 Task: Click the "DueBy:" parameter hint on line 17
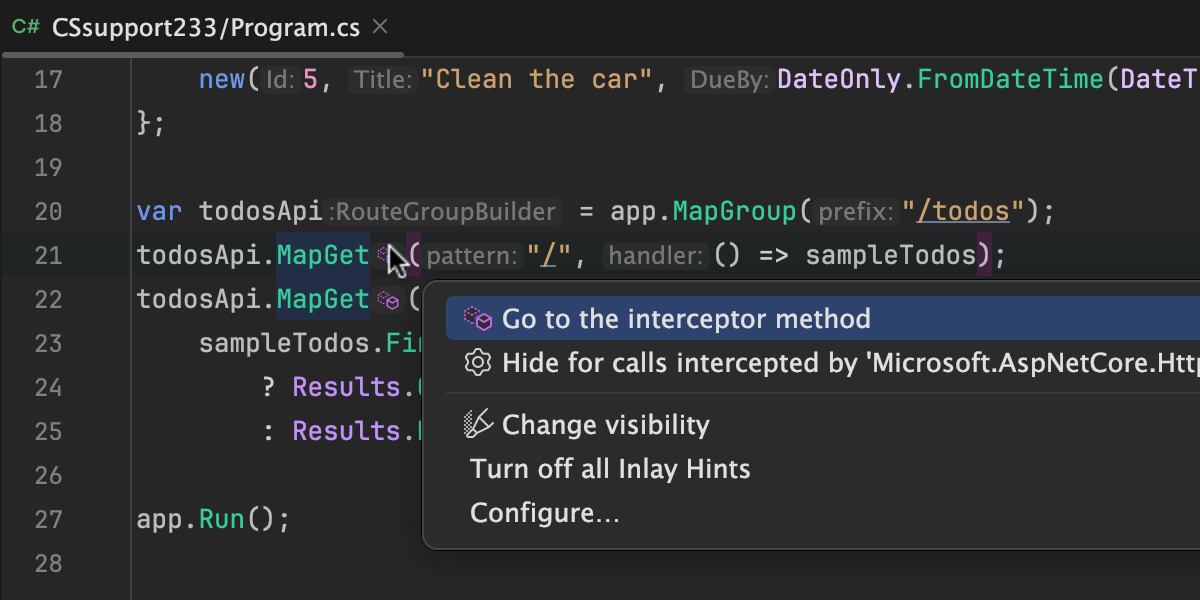point(727,80)
